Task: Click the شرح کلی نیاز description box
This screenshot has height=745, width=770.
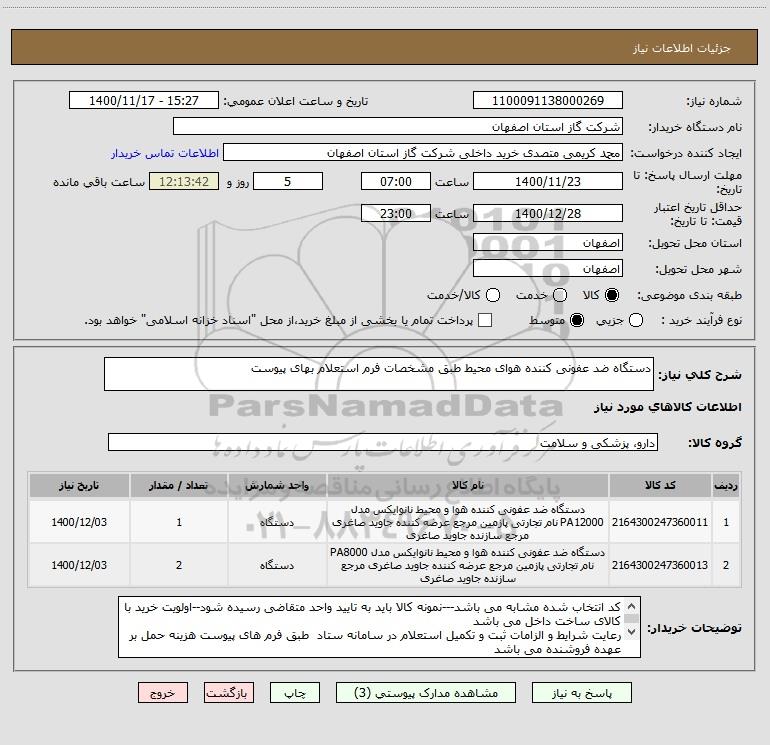Action: click(x=379, y=374)
